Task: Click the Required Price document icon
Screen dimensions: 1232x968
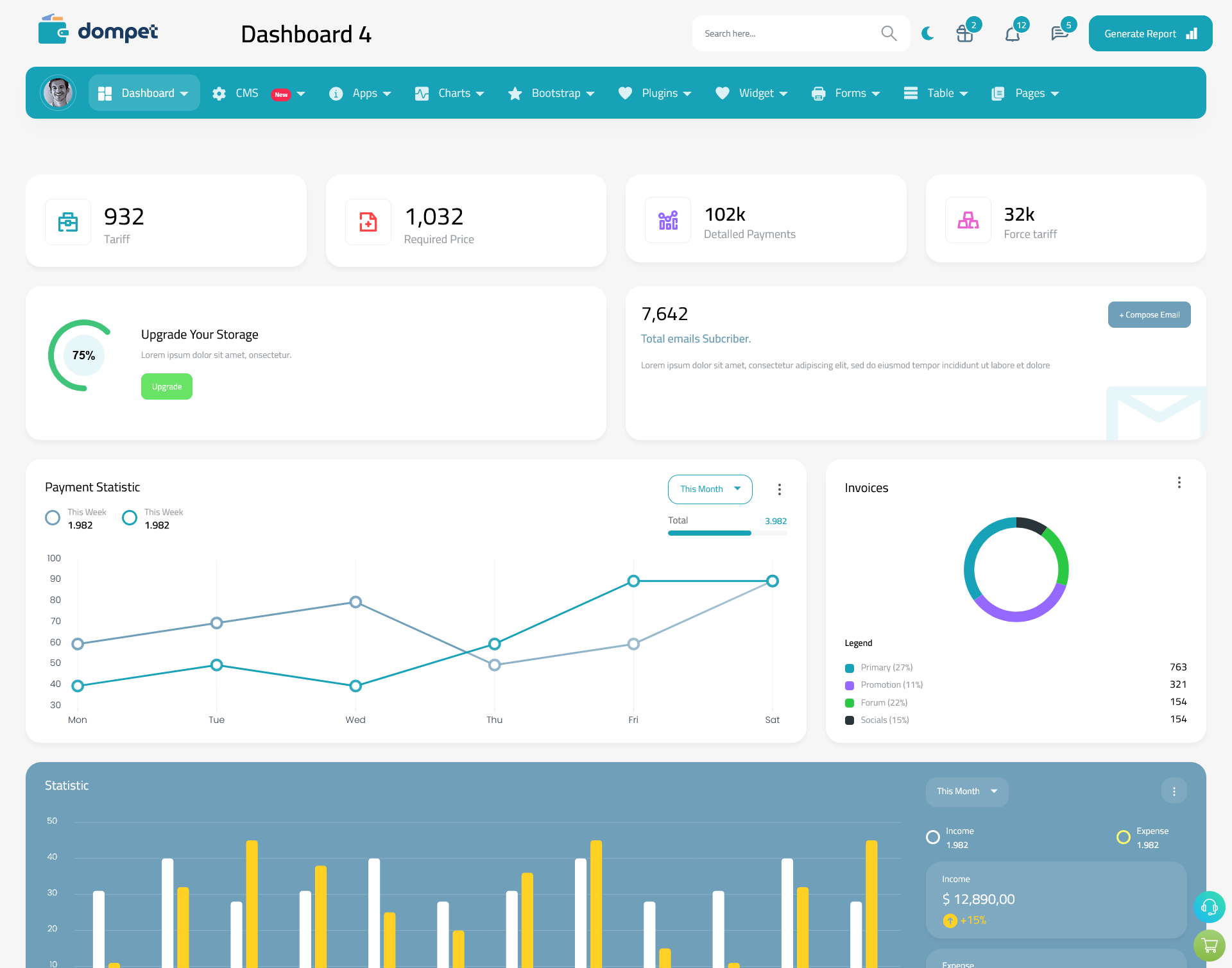Action: [368, 219]
